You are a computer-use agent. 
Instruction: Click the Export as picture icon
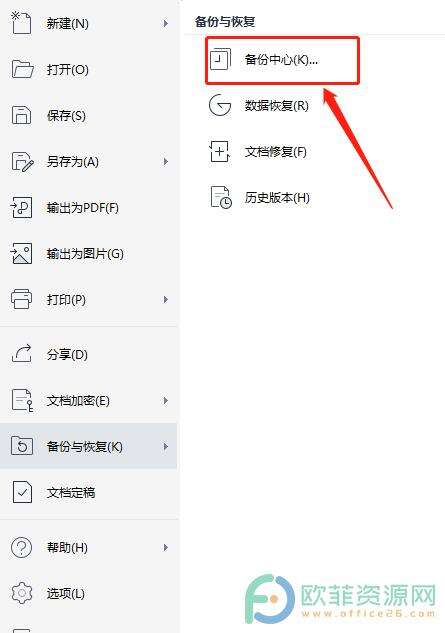coord(21,254)
